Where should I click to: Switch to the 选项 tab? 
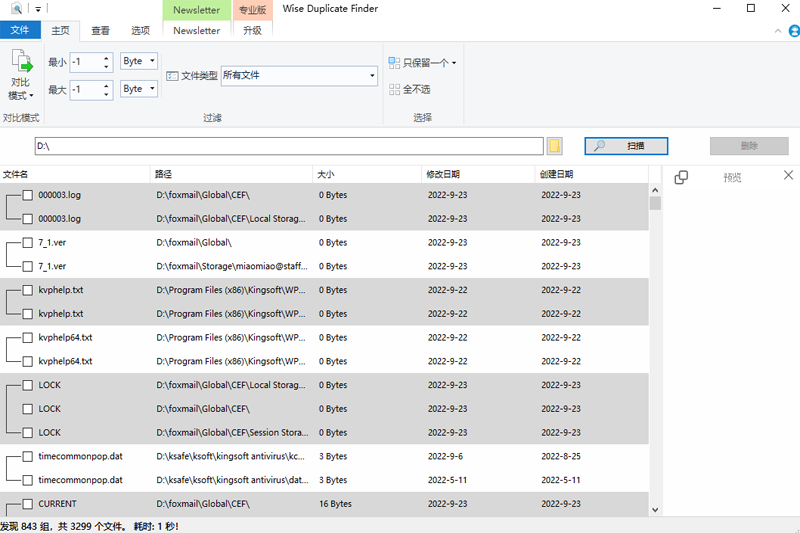[140, 31]
